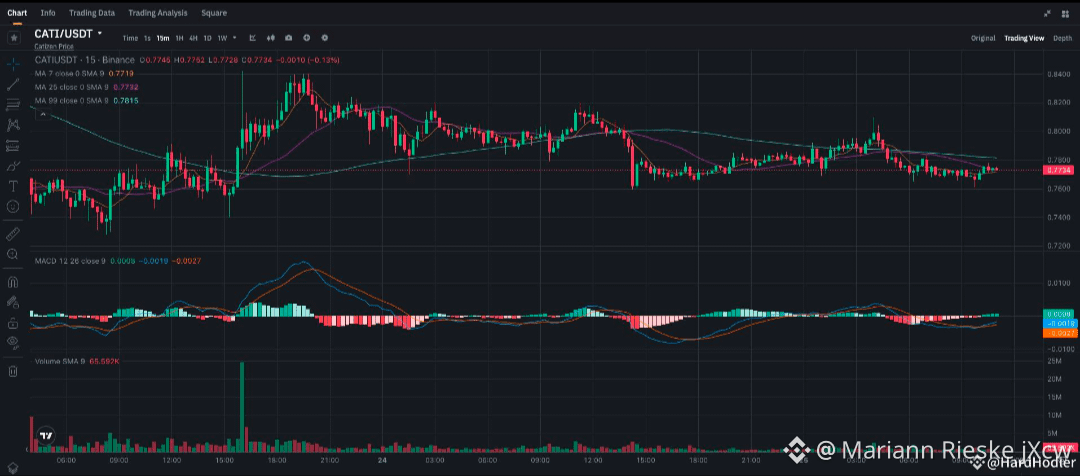Screen dimensions: 1080x476
Task: Open the Fibonacci retracement tool
Action: (13, 105)
